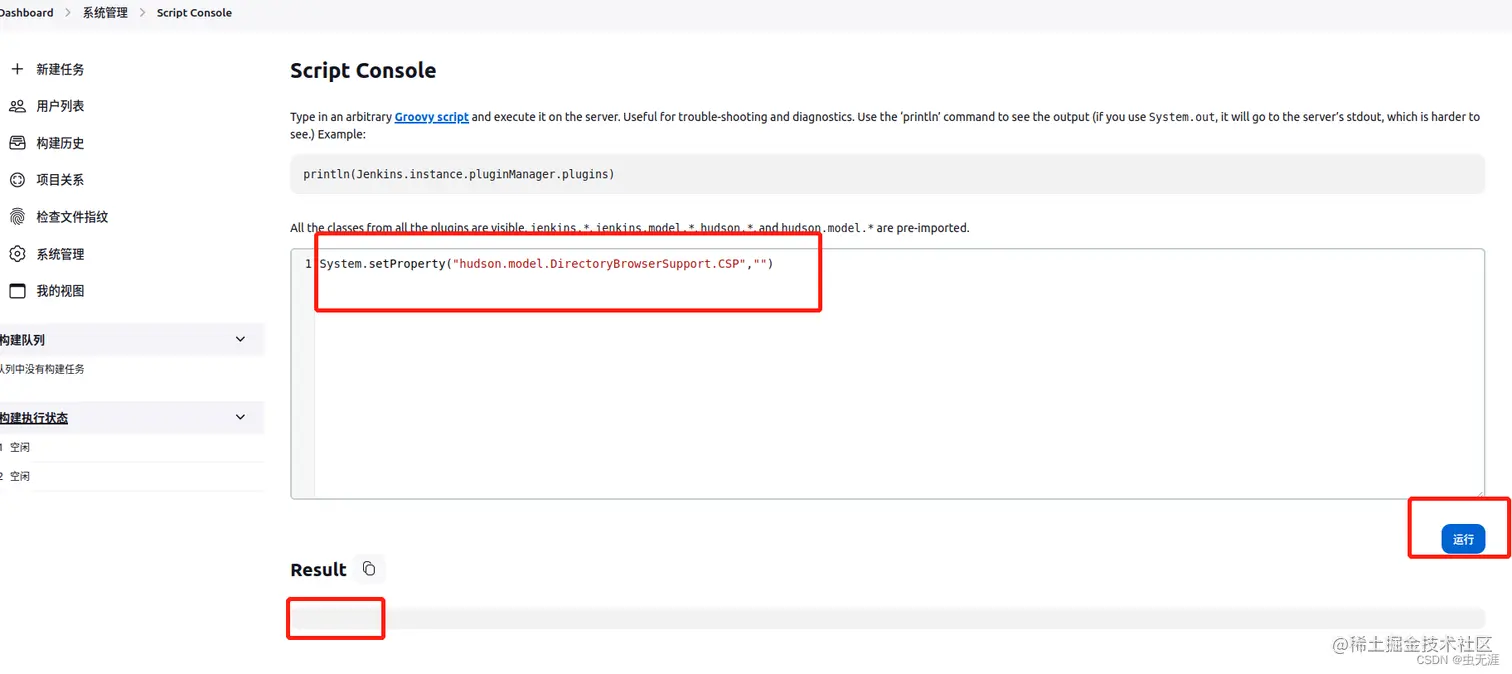This screenshot has height=674, width=1512.
Task: Open 构建历史 in the sidebar
Action: pos(60,143)
